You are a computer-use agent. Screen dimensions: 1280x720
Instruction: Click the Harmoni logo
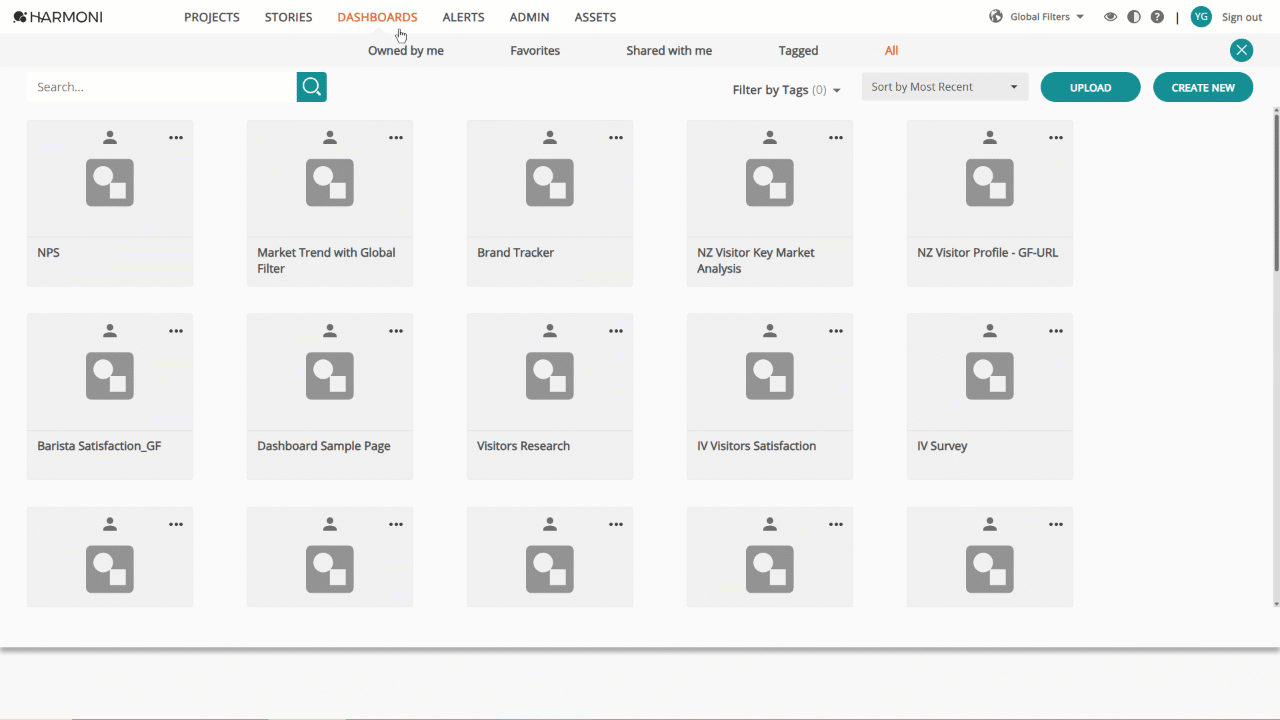[x=58, y=17]
